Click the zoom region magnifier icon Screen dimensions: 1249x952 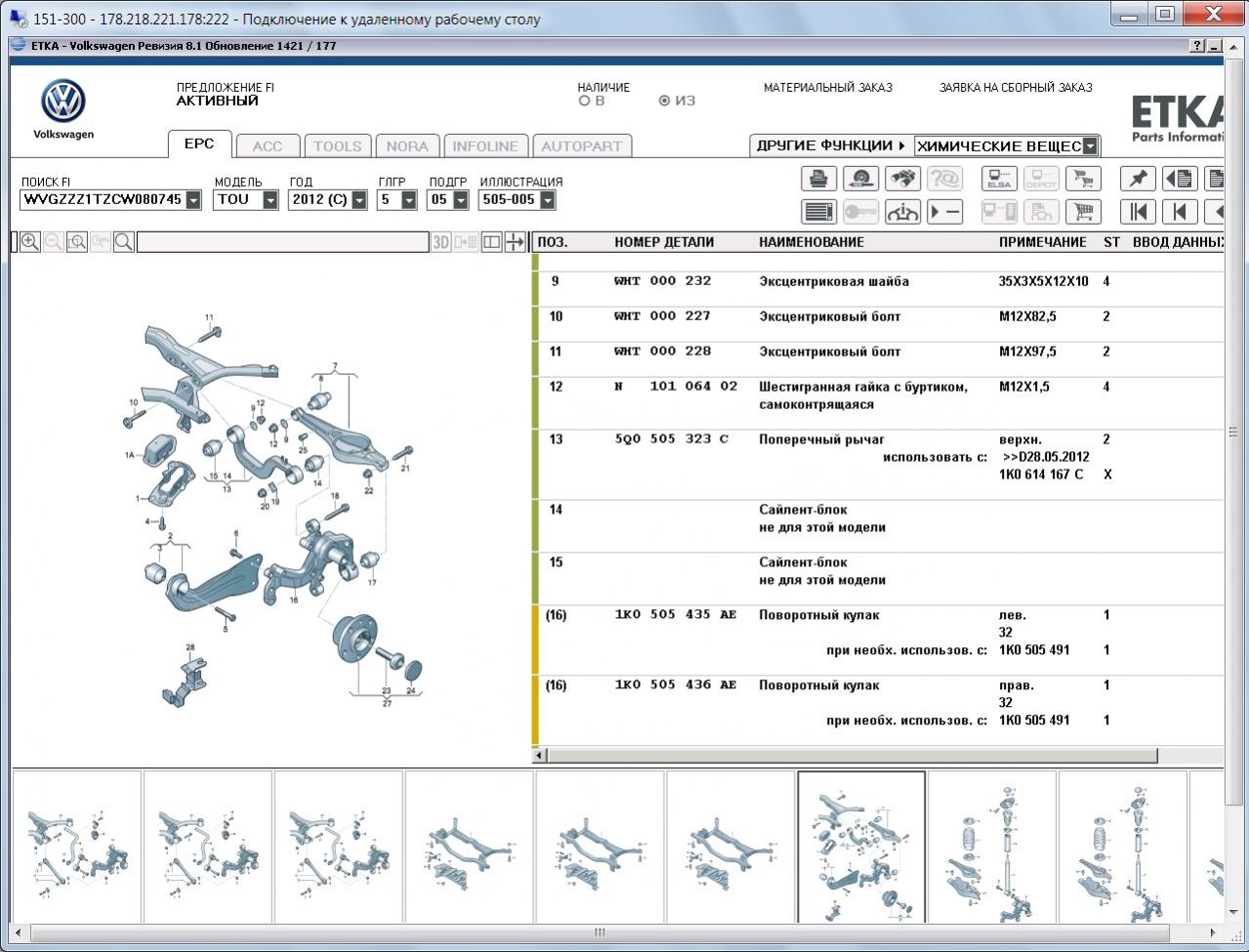click(77, 242)
